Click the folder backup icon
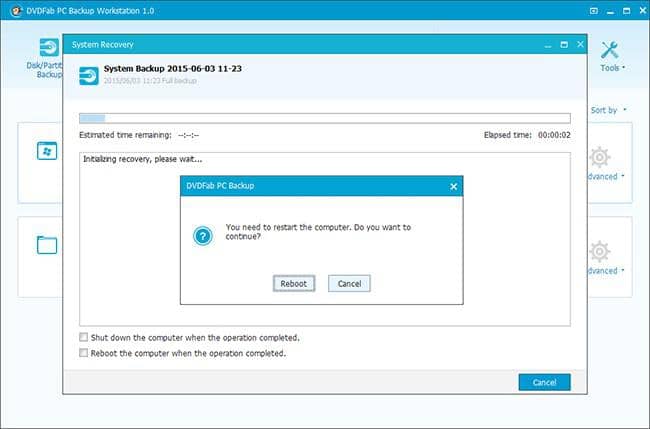The height and width of the screenshot is (429, 650). tap(47, 245)
